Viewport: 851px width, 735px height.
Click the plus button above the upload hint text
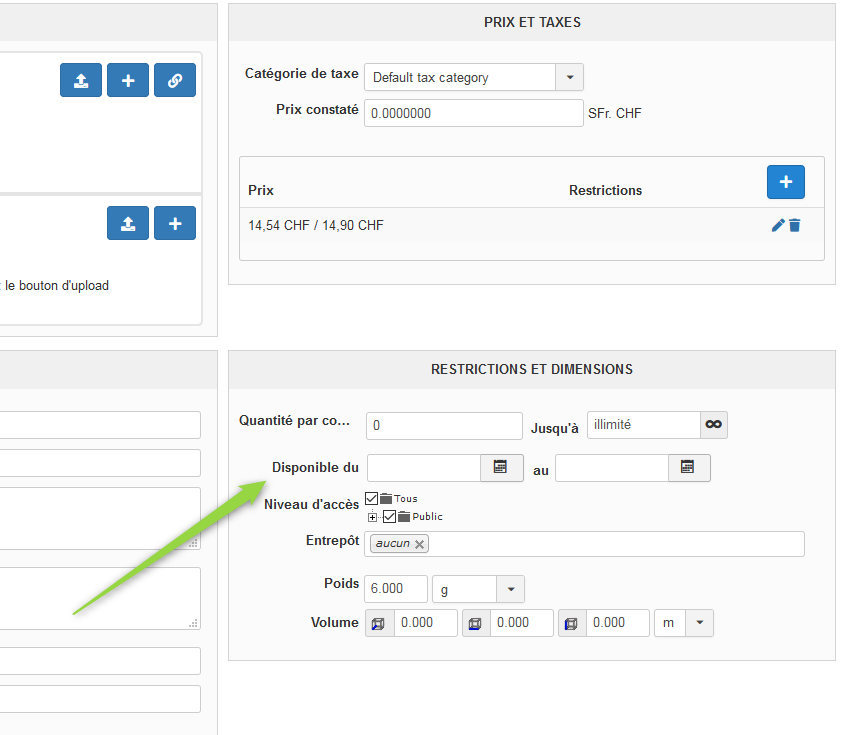pos(175,223)
